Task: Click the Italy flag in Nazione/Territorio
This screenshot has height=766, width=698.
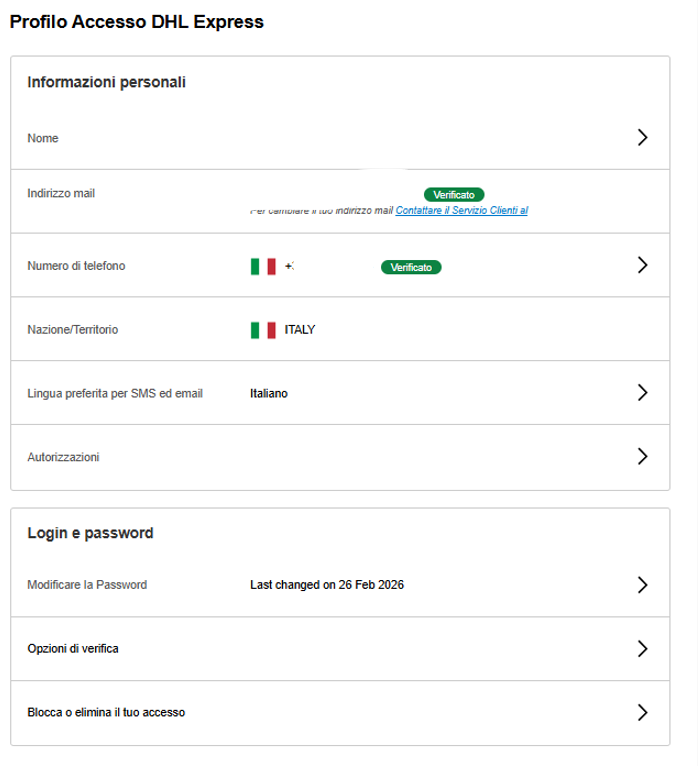Action: [263, 330]
